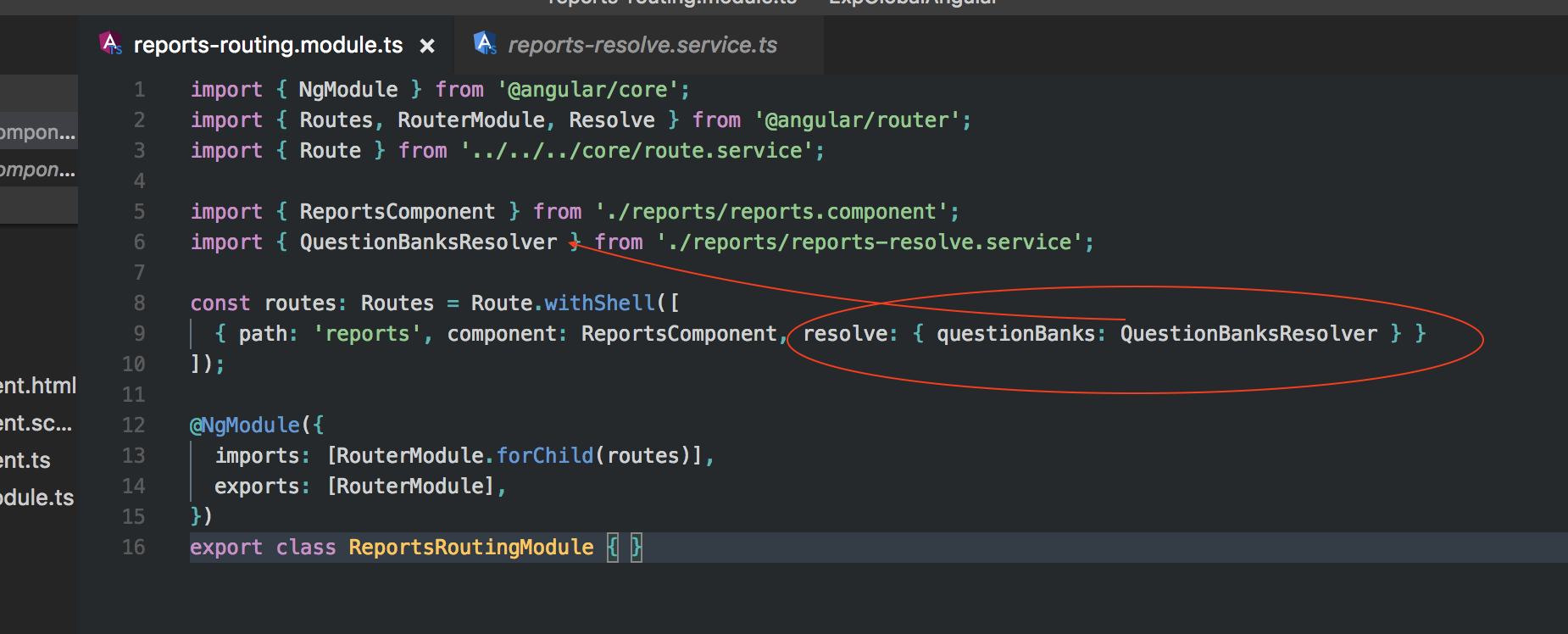Select line number 6 in gutter
The width and height of the screenshot is (1568, 634).
(139, 242)
